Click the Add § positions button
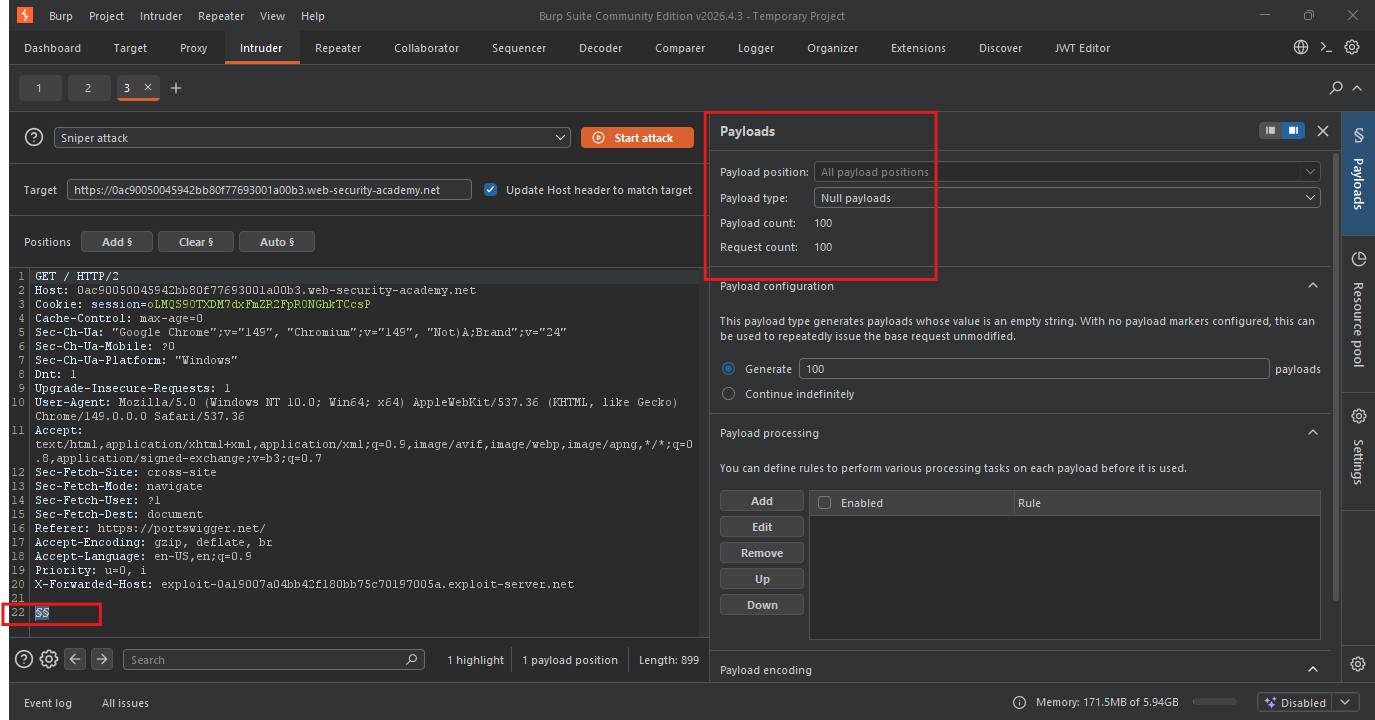1375x720 pixels. (x=117, y=242)
